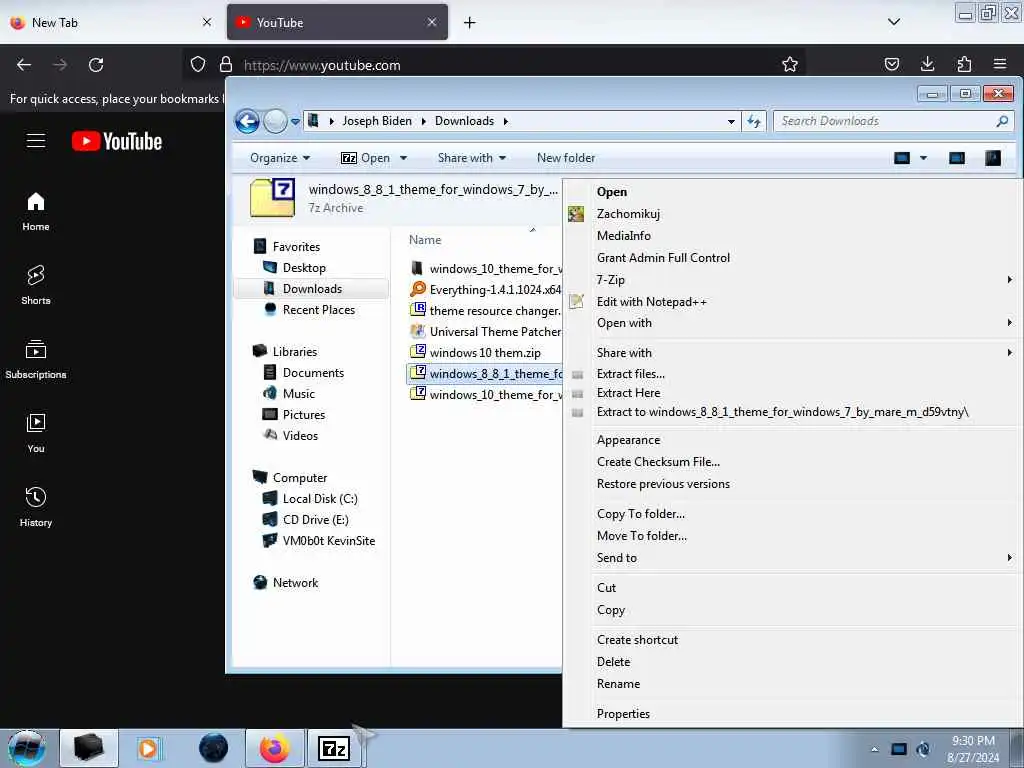Screen dimensions: 1024x768
Task: Open YouTube Subscriptions
Action: tap(36, 359)
